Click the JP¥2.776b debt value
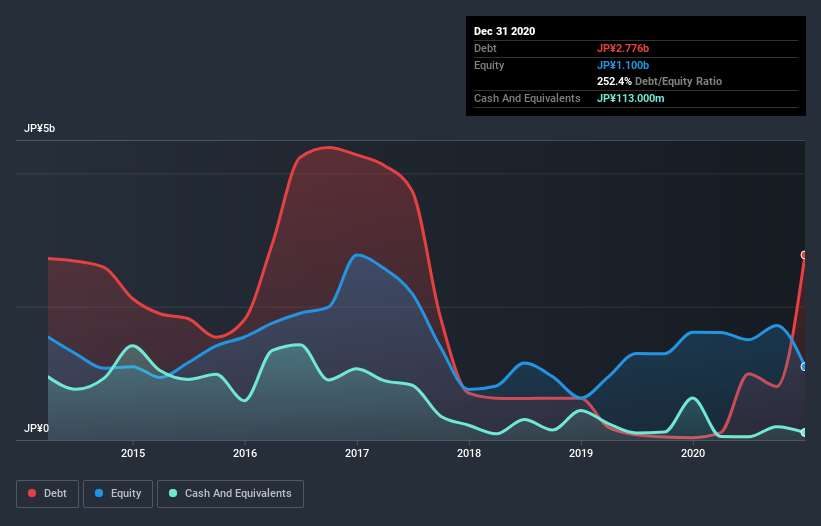The image size is (821, 526). (x=623, y=48)
